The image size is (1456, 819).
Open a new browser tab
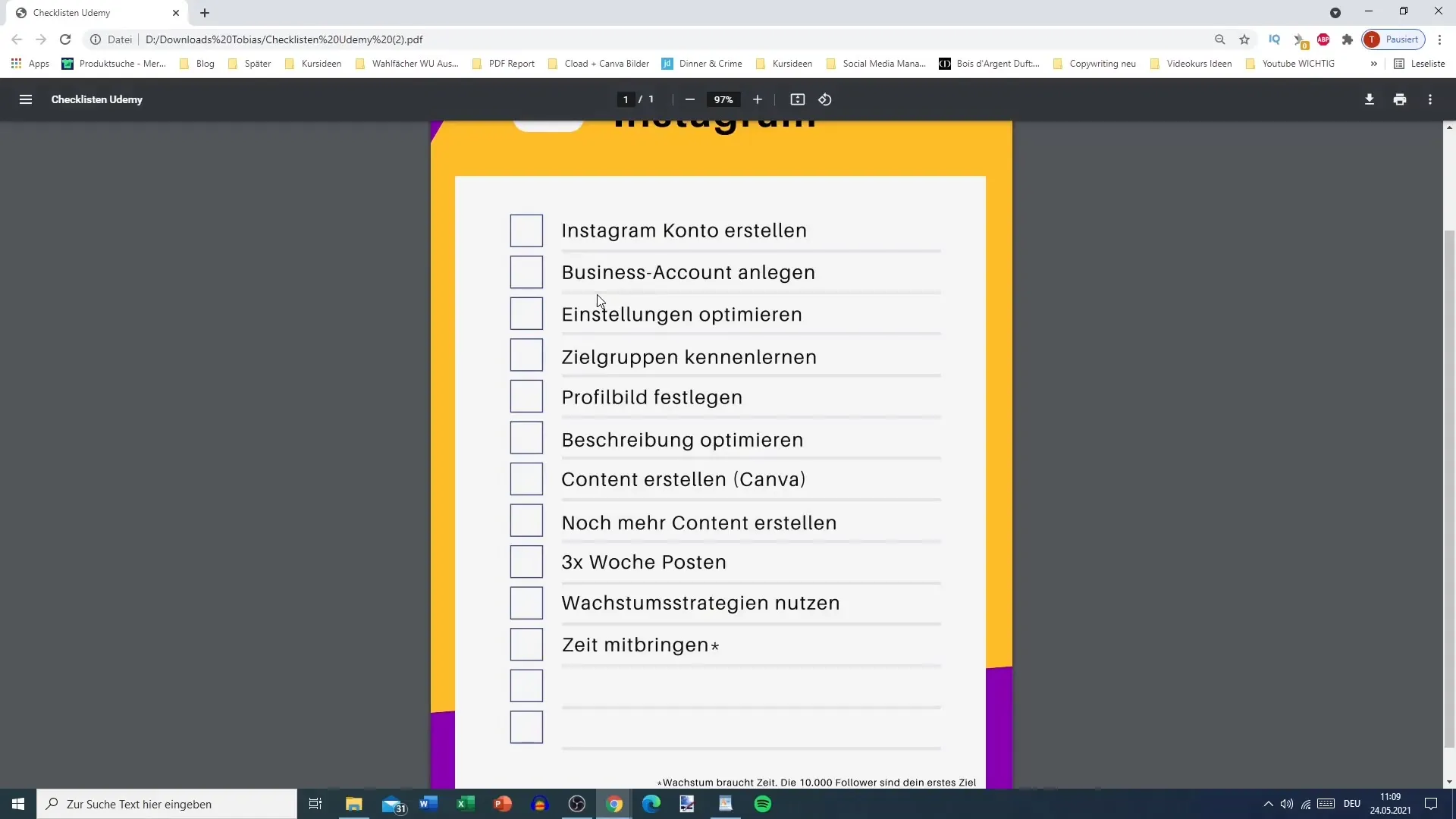pyautogui.click(x=205, y=13)
